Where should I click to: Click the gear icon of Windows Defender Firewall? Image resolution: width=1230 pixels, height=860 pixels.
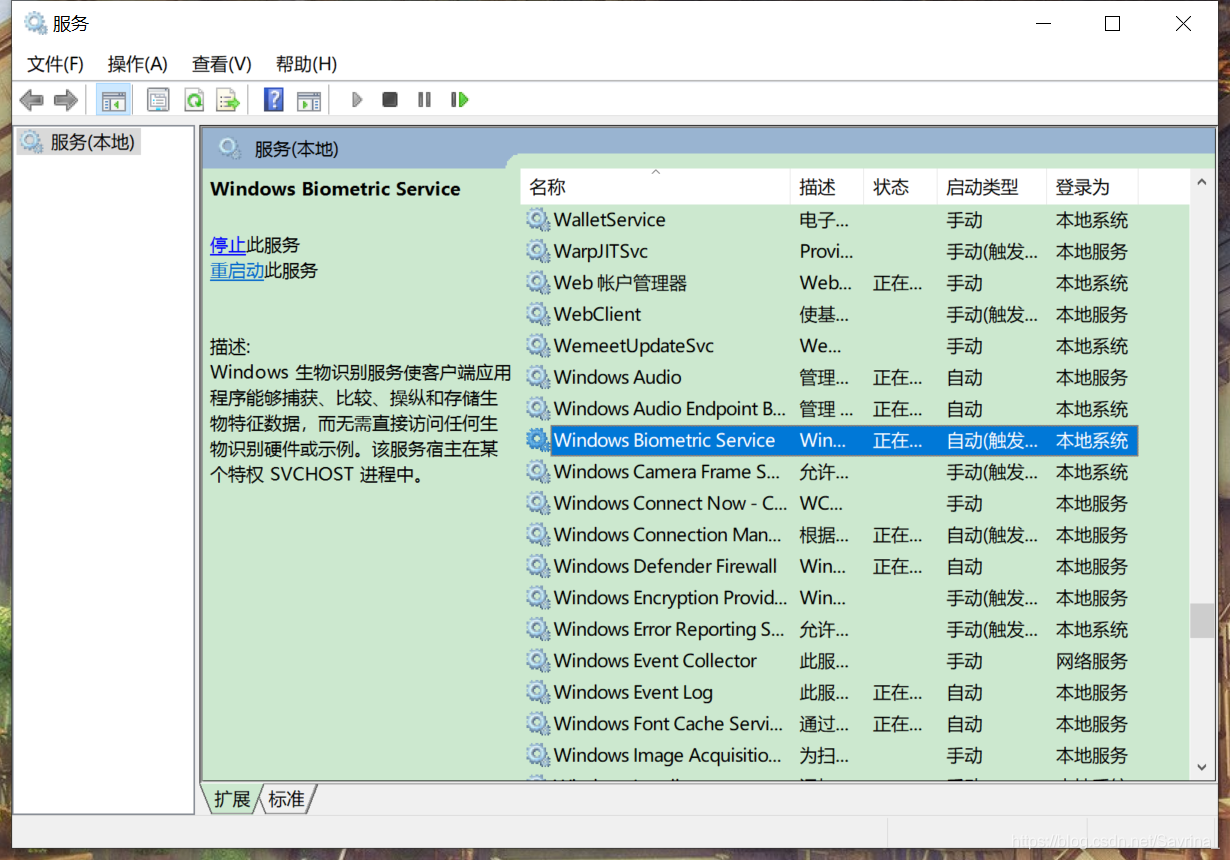tap(538, 566)
